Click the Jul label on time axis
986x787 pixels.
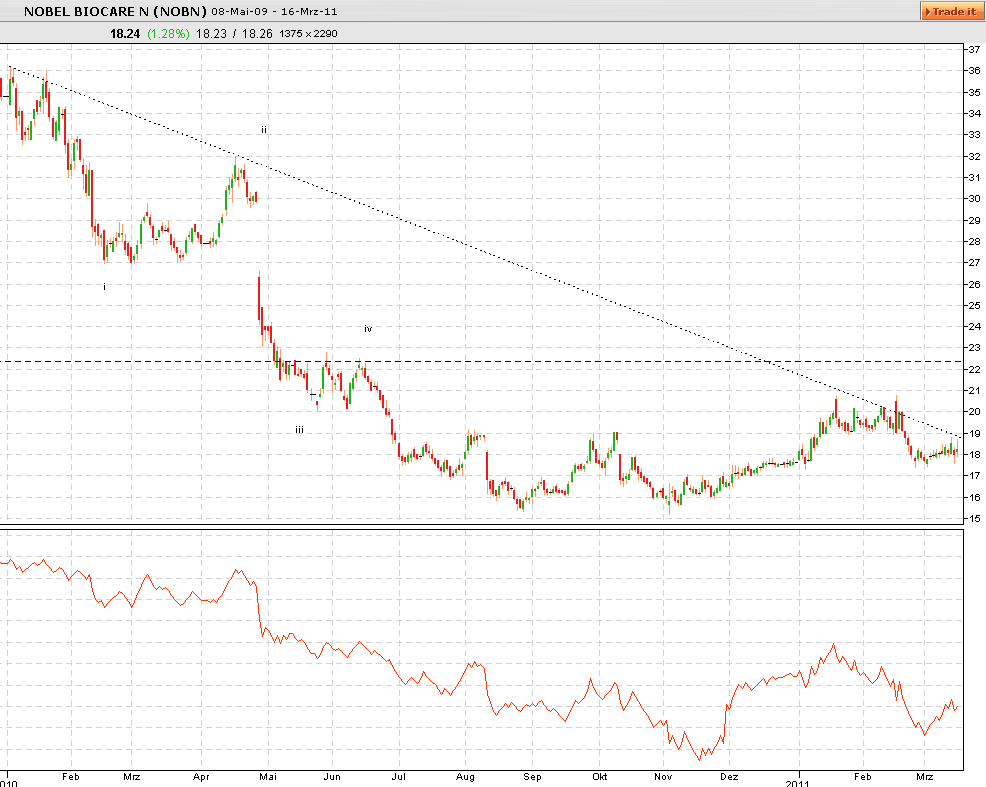[x=399, y=777]
